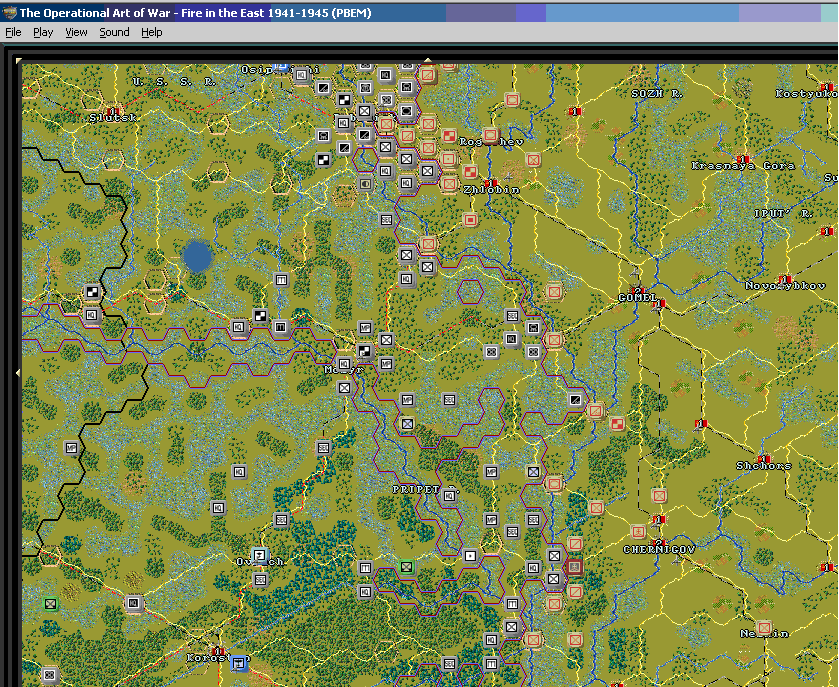Image resolution: width=839 pixels, height=687 pixels.
Task: Open the Sound menu
Action: click(114, 33)
